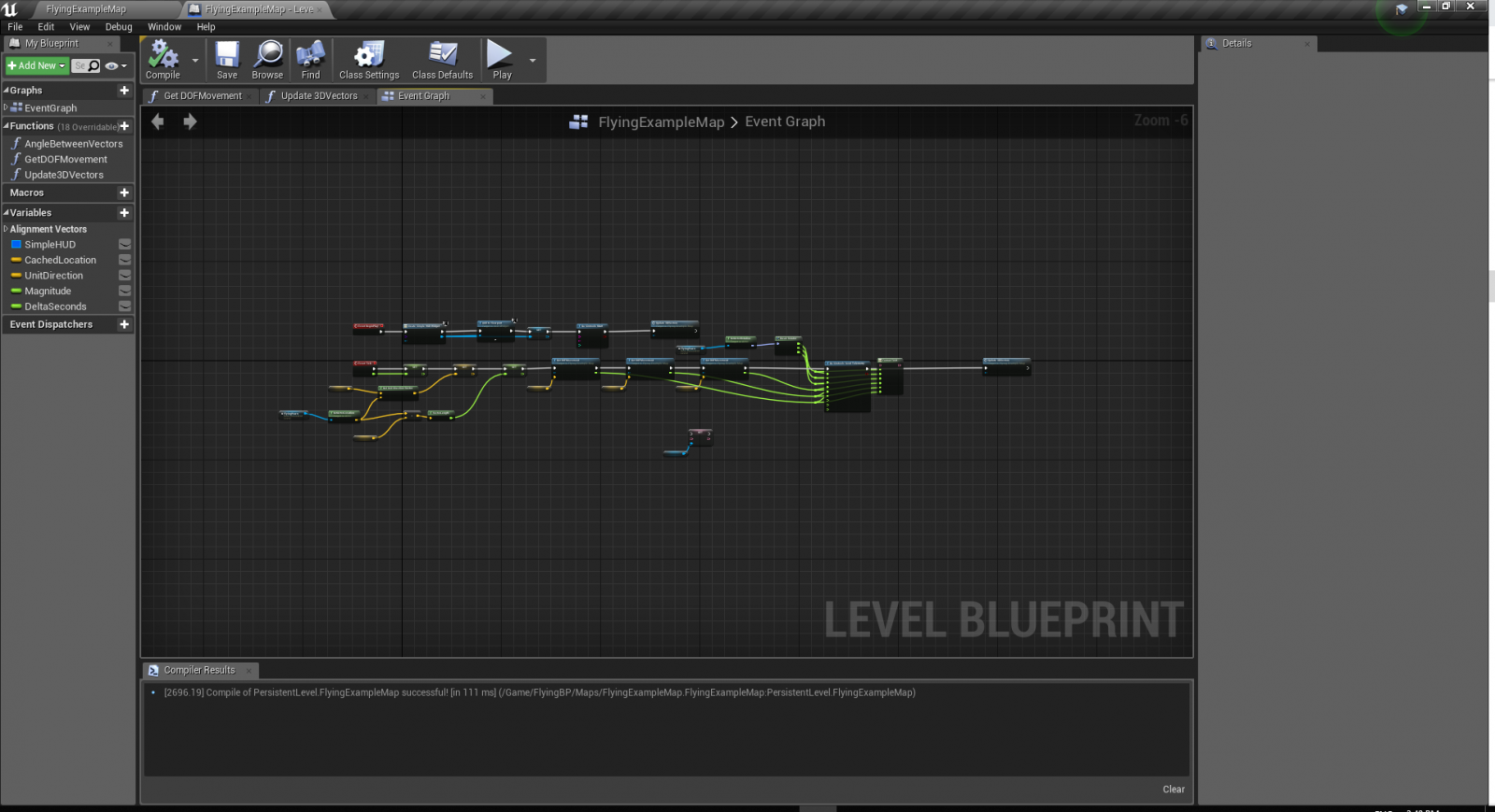Close the Get DOFMovement tab
The height and width of the screenshot is (812, 1495).
pos(249,96)
